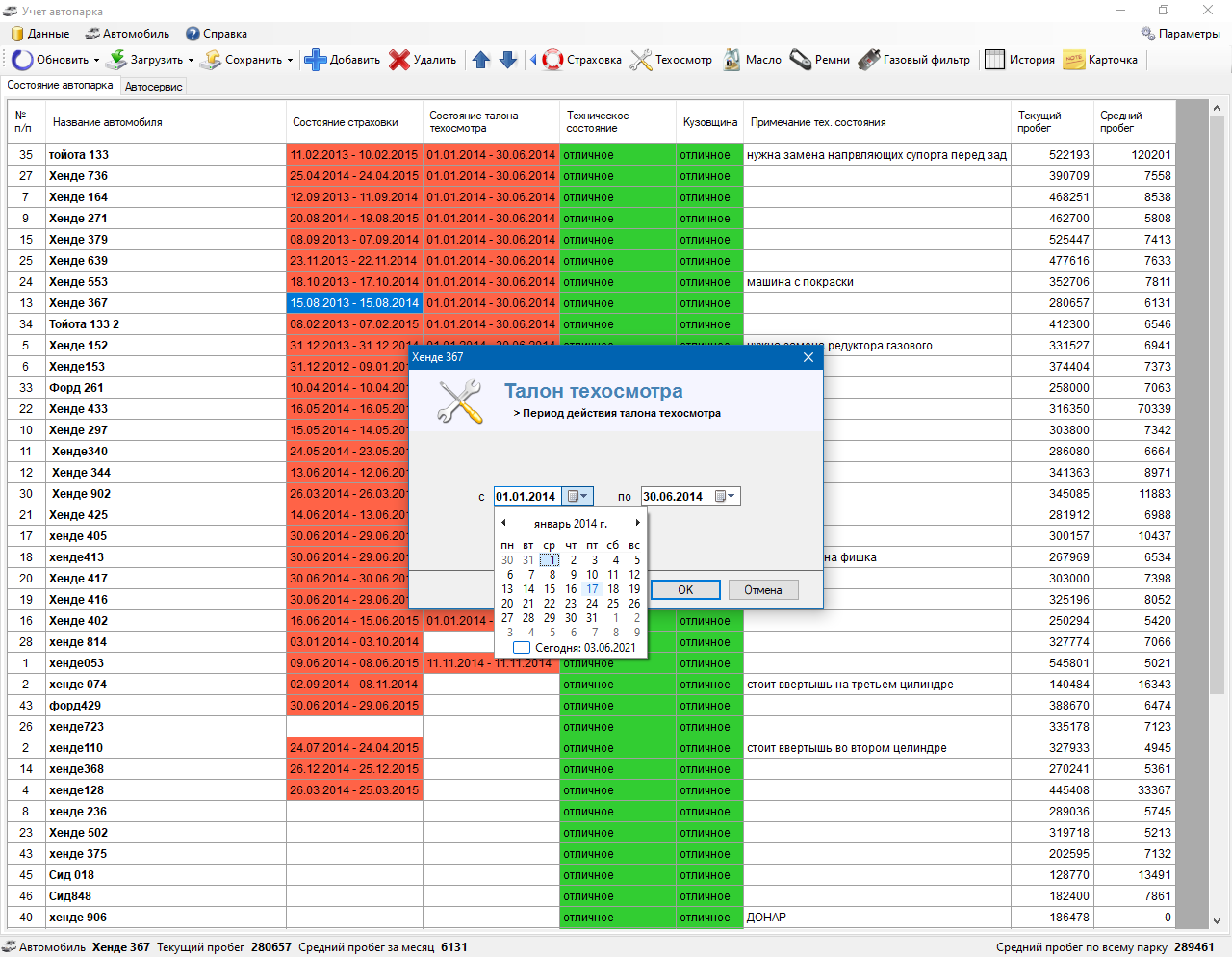This screenshot has width=1232, height=957.
Task: Cancel dialog with Отмена button
Action: click(763, 590)
